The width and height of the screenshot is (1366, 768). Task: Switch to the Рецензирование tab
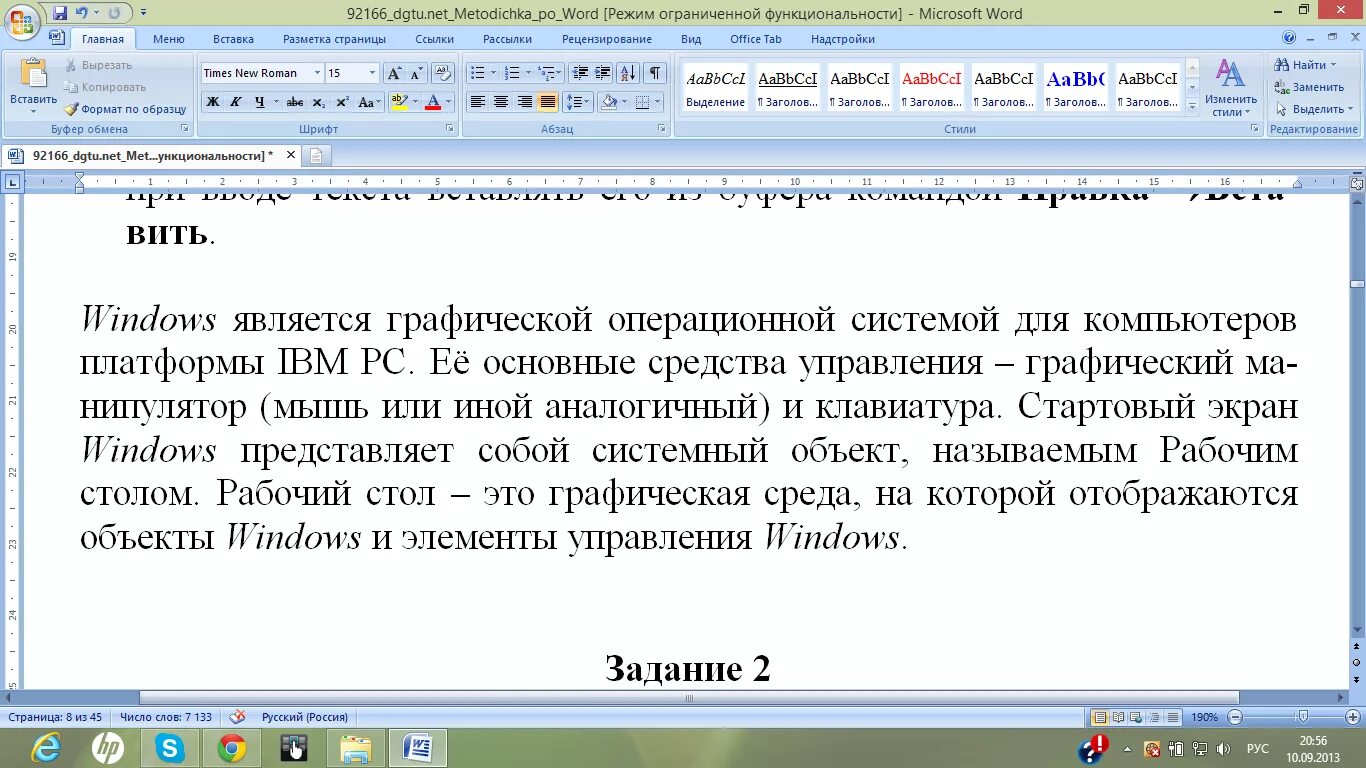tap(606, 39)
